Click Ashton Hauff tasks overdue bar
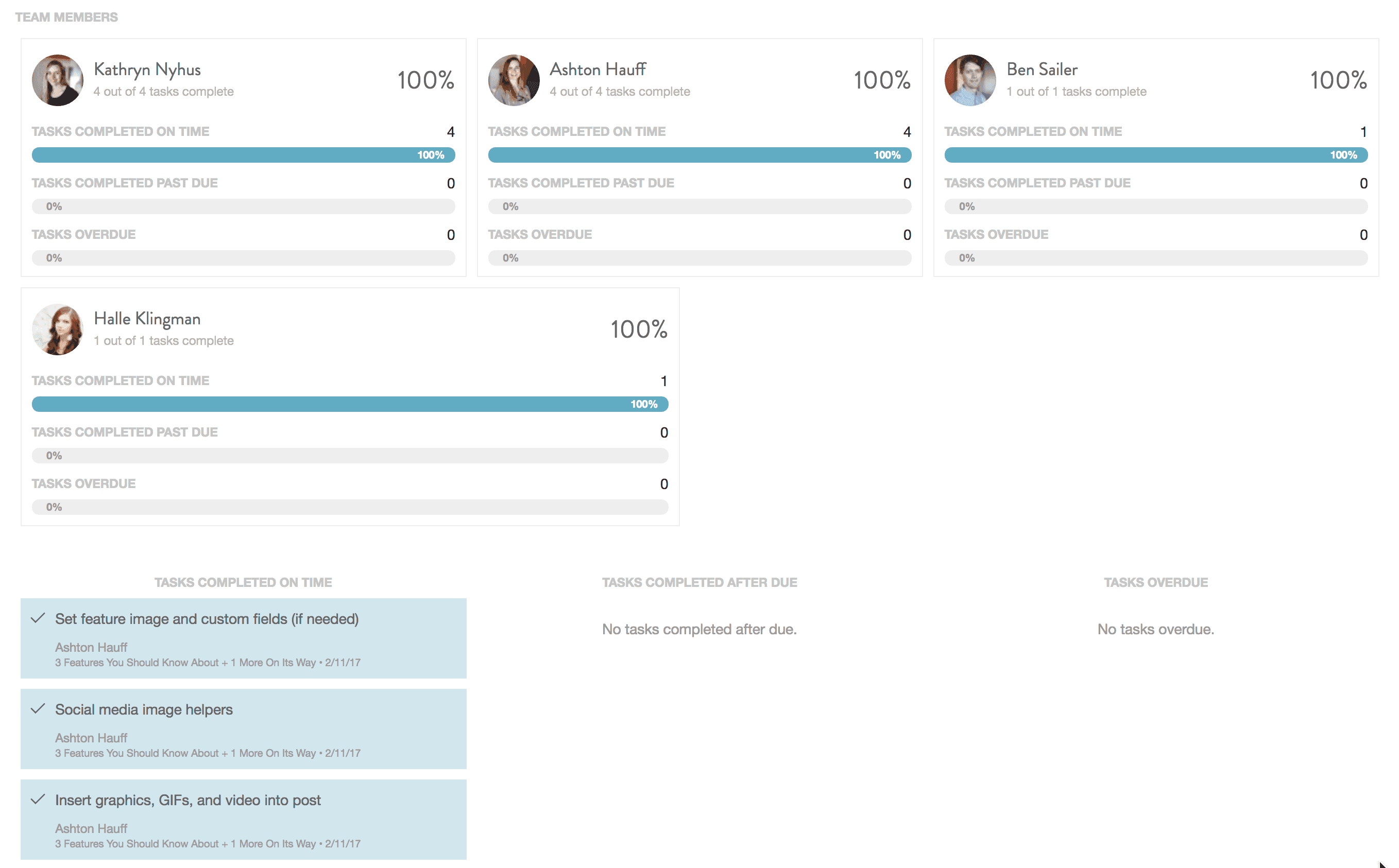1399x868 pixels. tap(699, 258)
